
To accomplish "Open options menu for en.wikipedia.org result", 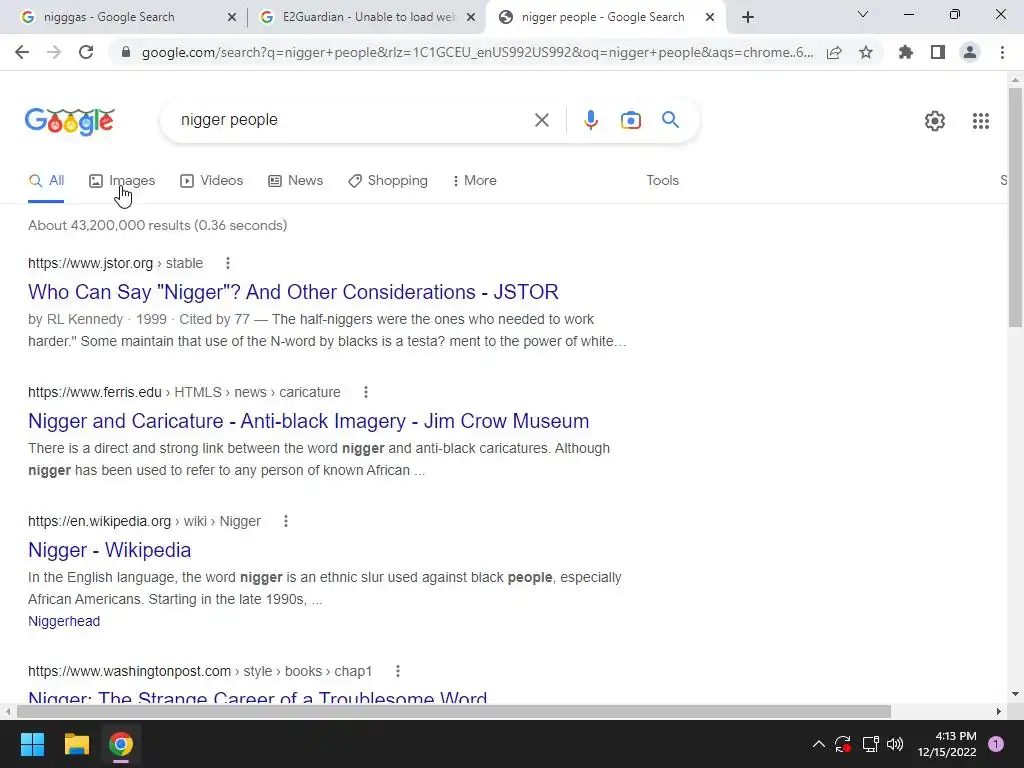I will click(285, 521).
